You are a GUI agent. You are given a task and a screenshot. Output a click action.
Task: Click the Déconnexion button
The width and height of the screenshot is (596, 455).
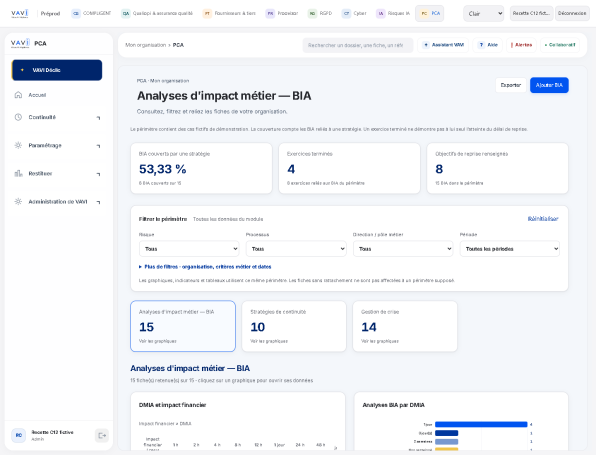(572, 13)
